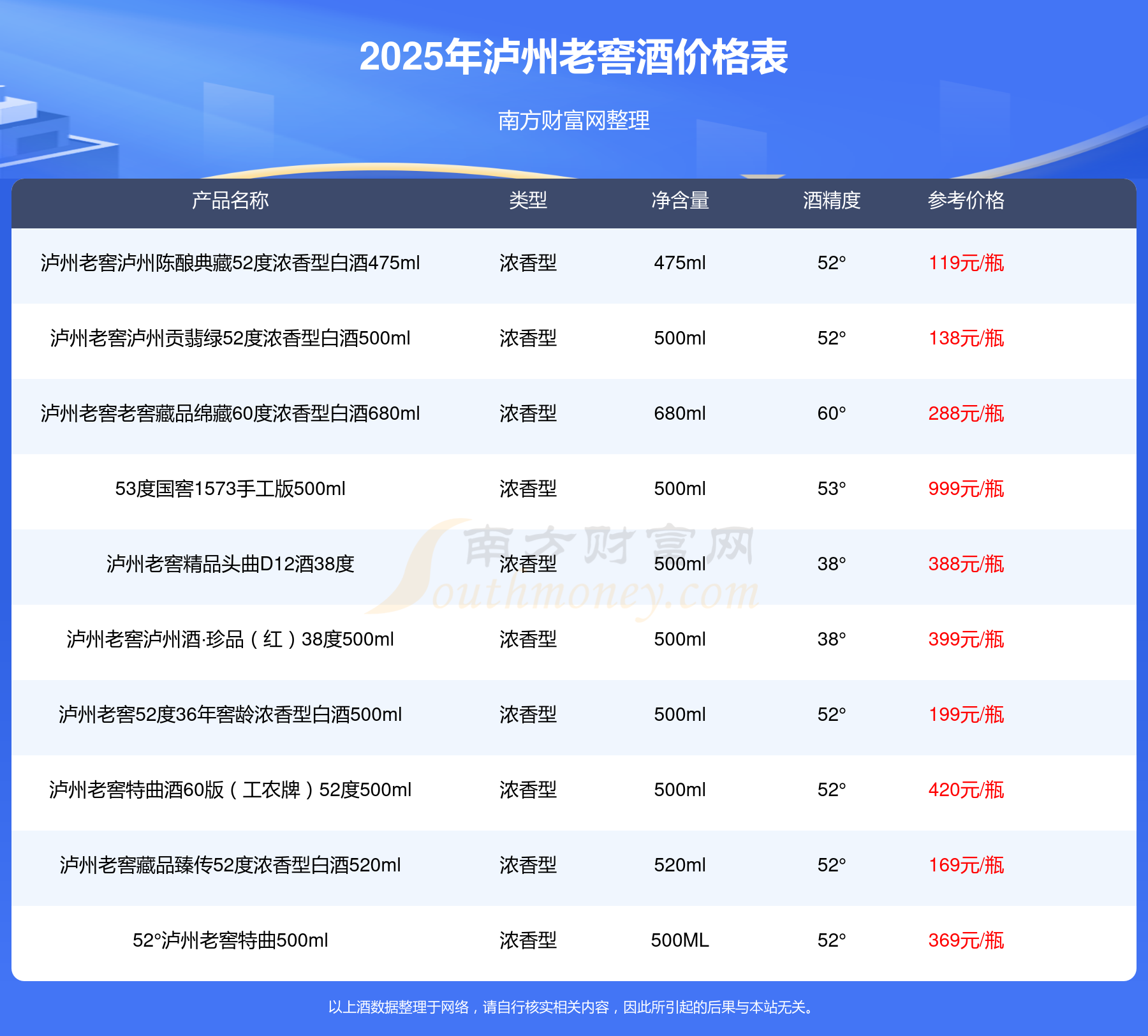Viewport: 1148px width, 1036px height.
Task: Click the price "138元/瓶"
Action: click(x=966, y=338)
